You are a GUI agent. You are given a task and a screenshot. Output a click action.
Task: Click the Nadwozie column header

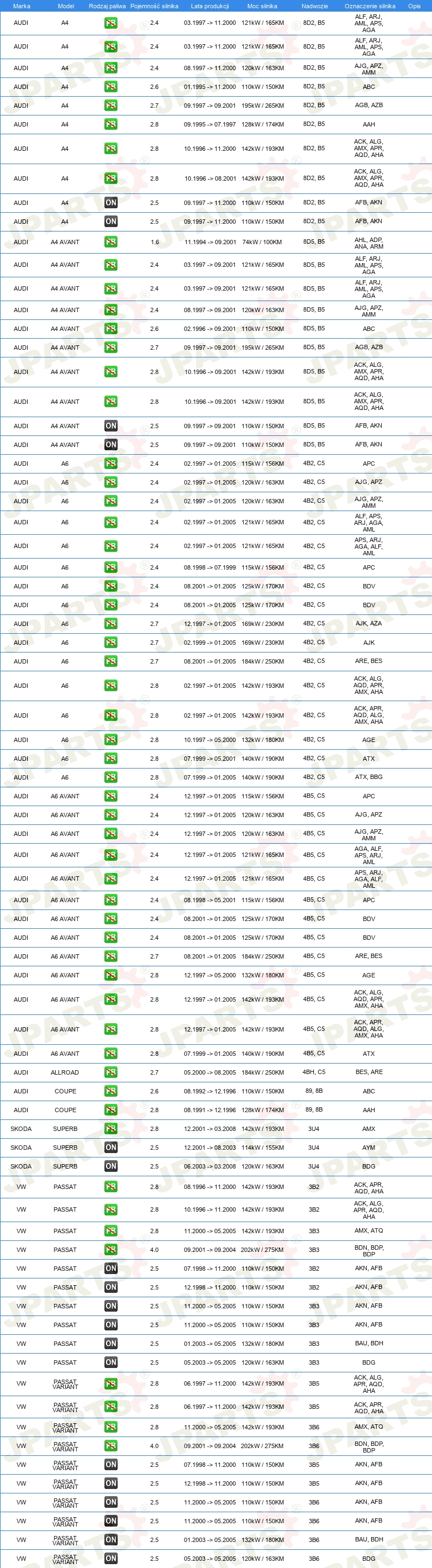(x=314, y=6)
